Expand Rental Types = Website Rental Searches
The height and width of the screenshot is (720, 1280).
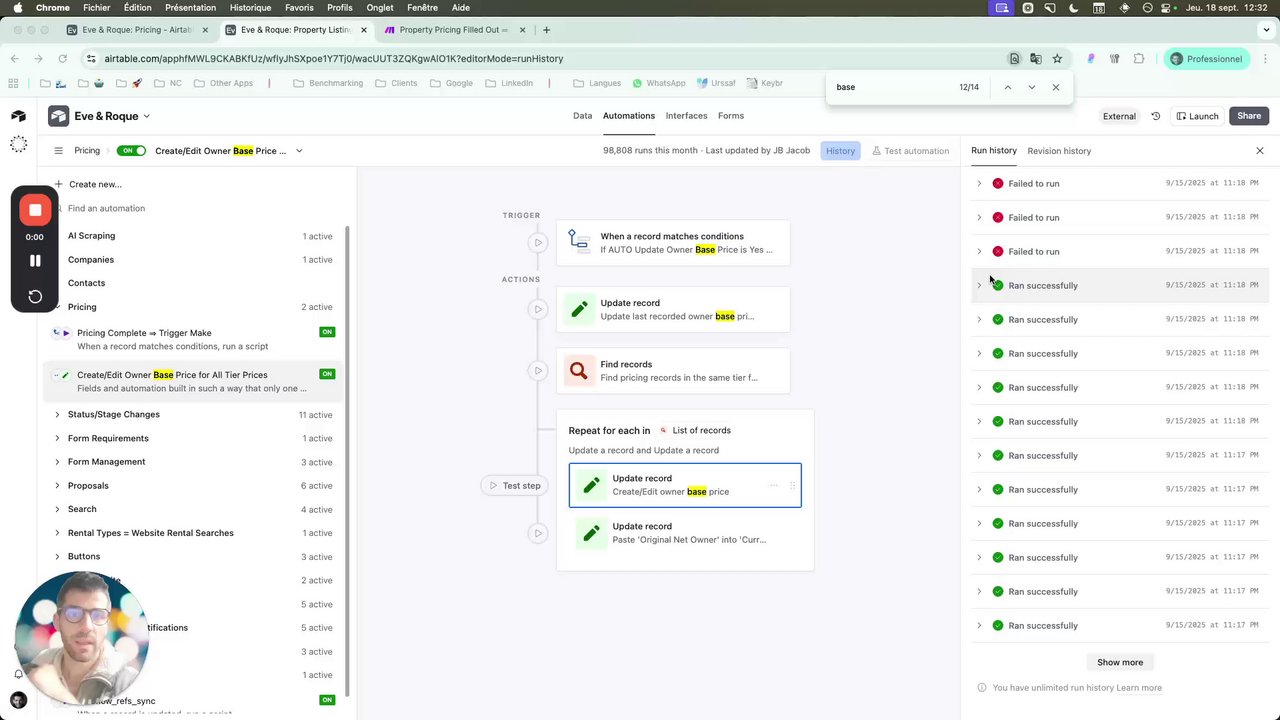point(57,533)
